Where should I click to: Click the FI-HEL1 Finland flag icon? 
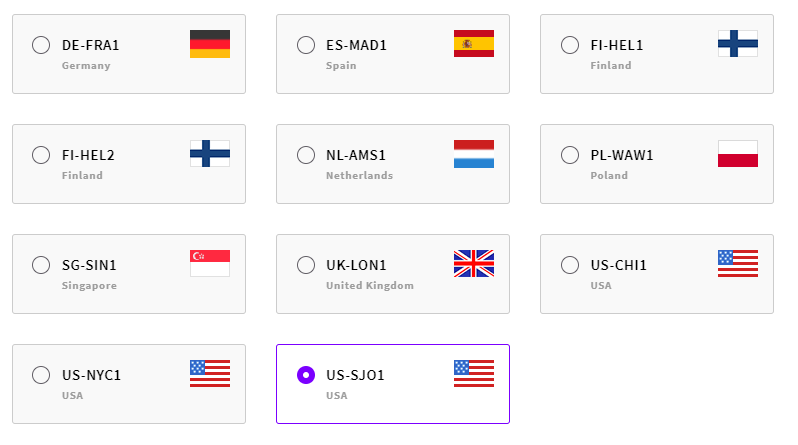[738, 44]
